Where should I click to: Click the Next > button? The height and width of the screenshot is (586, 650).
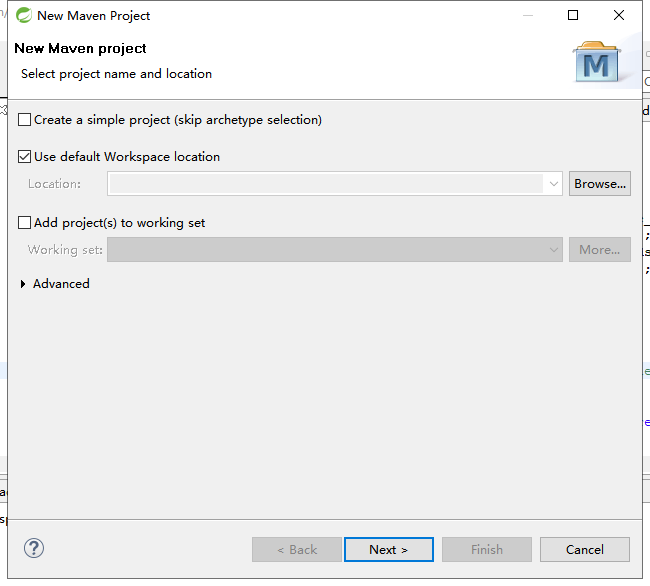click(x=388, y=550)
